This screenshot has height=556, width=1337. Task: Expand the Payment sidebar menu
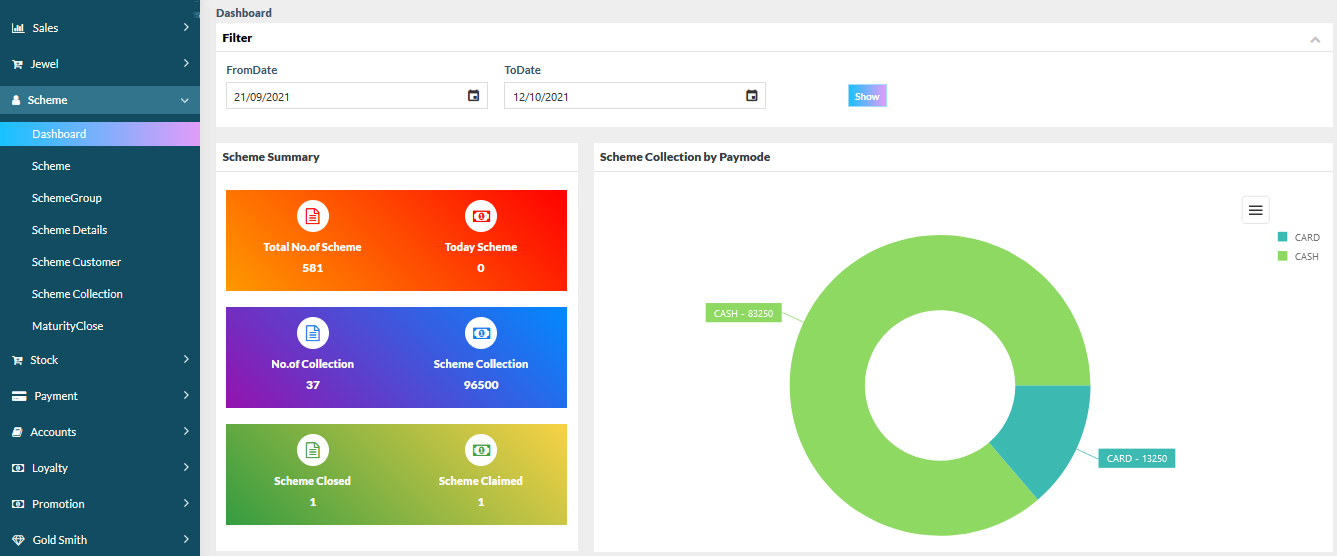click(100, 396)
